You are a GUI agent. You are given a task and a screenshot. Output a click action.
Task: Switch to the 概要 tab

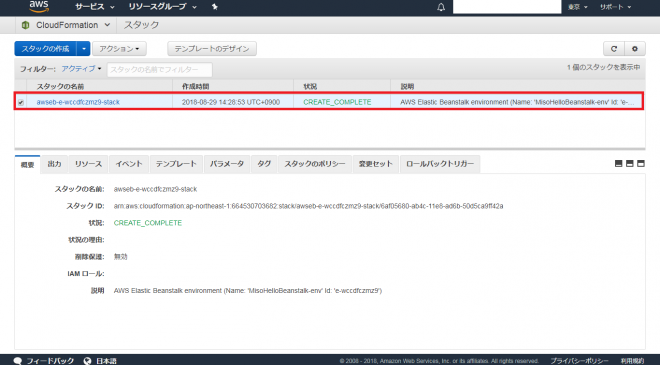(27, 165)
